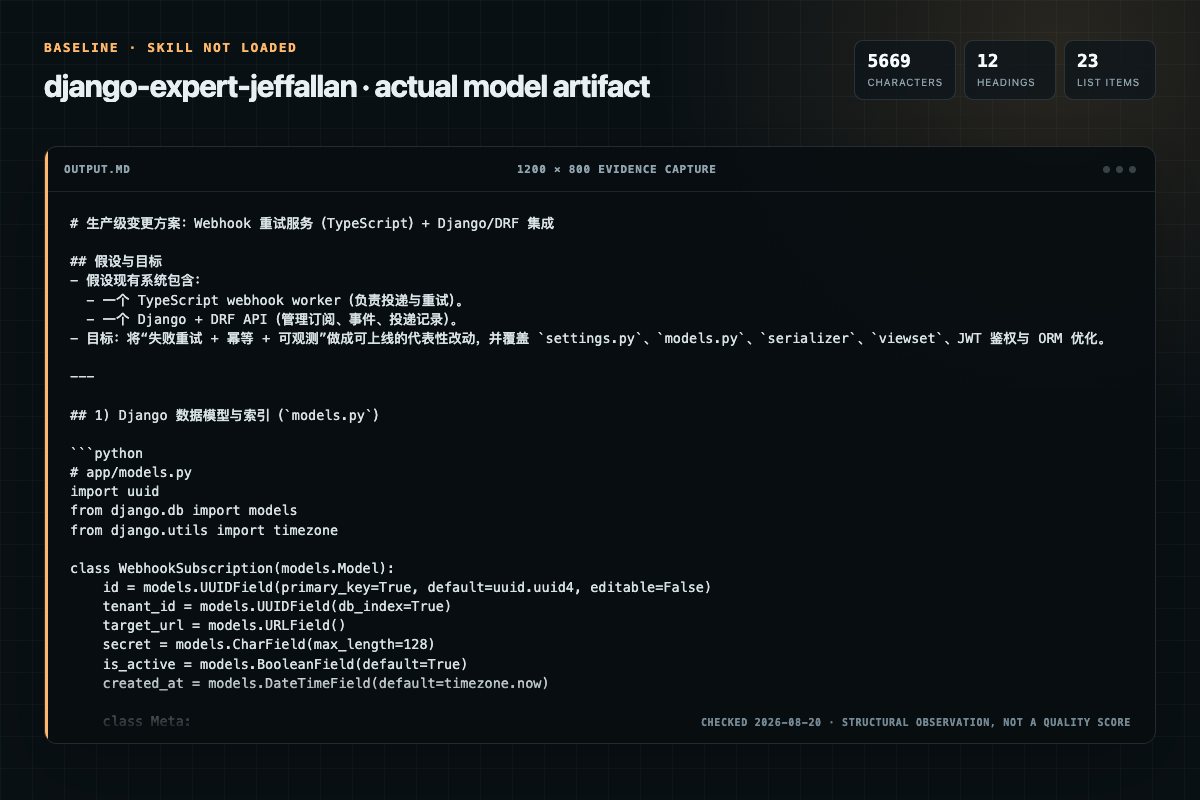Click the 'id = models.UUIDField(primary_key=True...' line
Viewport: 1200px width, 800px height.
[x=406, y=587]
